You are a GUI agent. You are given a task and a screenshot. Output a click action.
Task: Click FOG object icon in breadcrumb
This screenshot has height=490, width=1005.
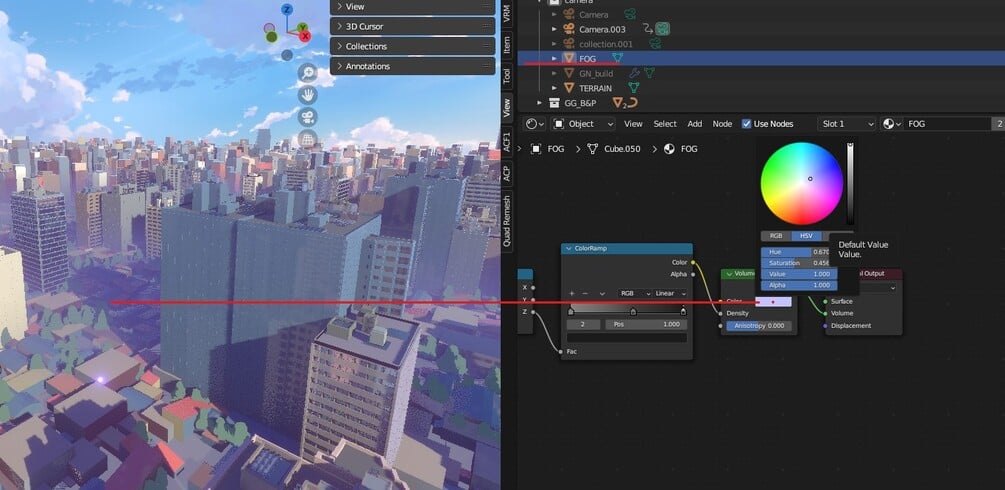(x=536, y=149)
